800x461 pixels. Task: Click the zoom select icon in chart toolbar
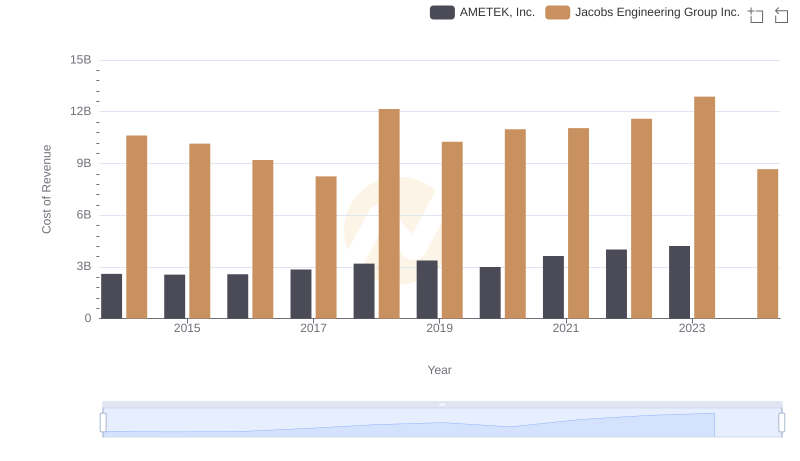pos(756,15)
